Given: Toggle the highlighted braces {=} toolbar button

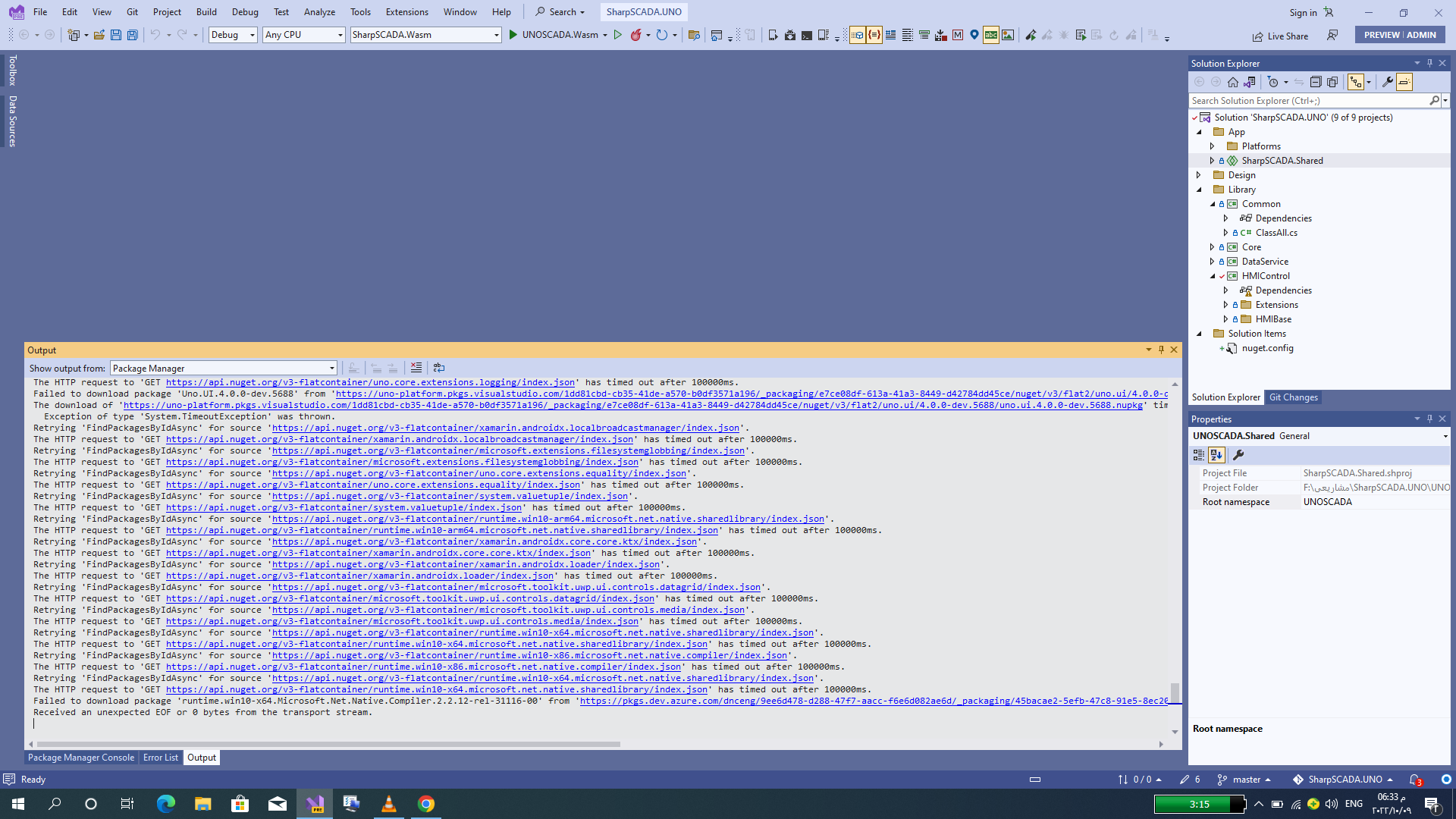Looking at the screenshot, I should [874, 35].
